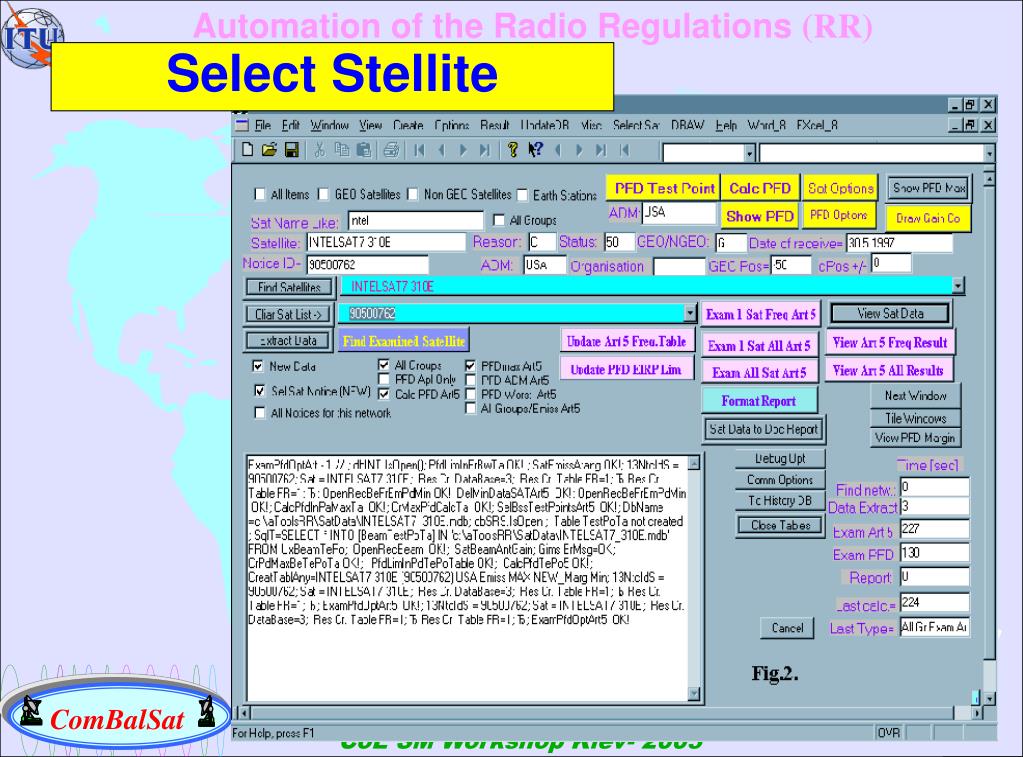Click the first-record arrow beside the empty toolbar combo box

pos(624,151)
